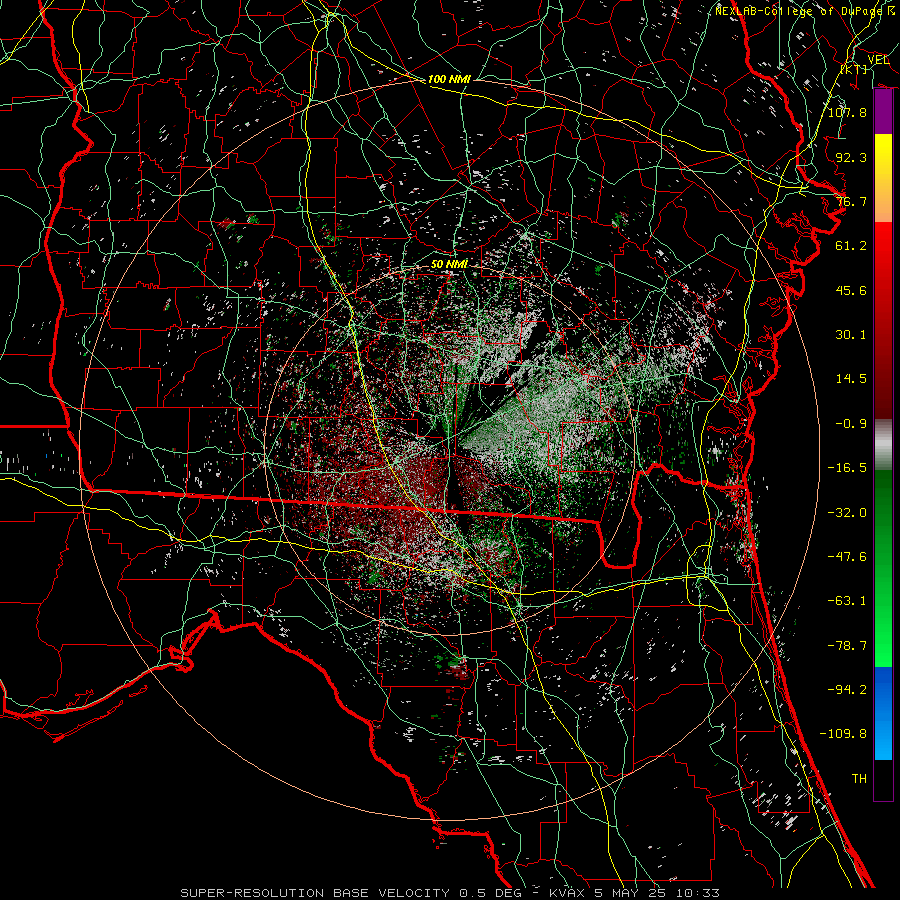Click the -0.9 velocity scale value
The image size is (900, 900).
coord(851,423)
